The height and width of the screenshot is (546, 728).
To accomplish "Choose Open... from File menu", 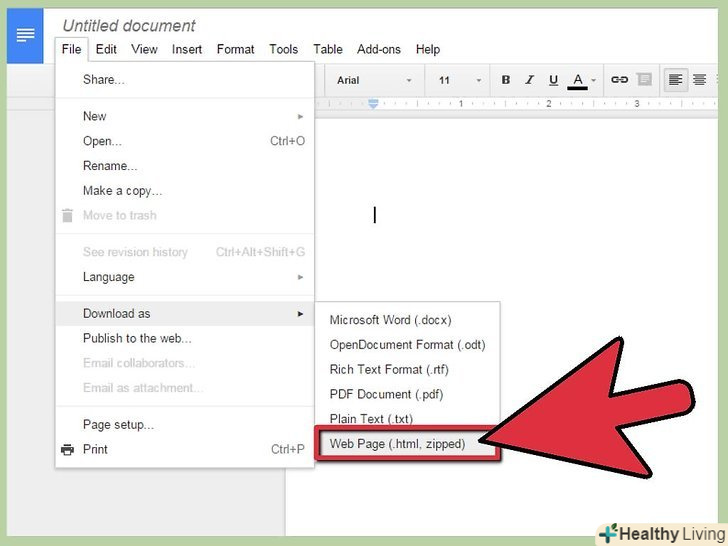I will pos(184,141).
